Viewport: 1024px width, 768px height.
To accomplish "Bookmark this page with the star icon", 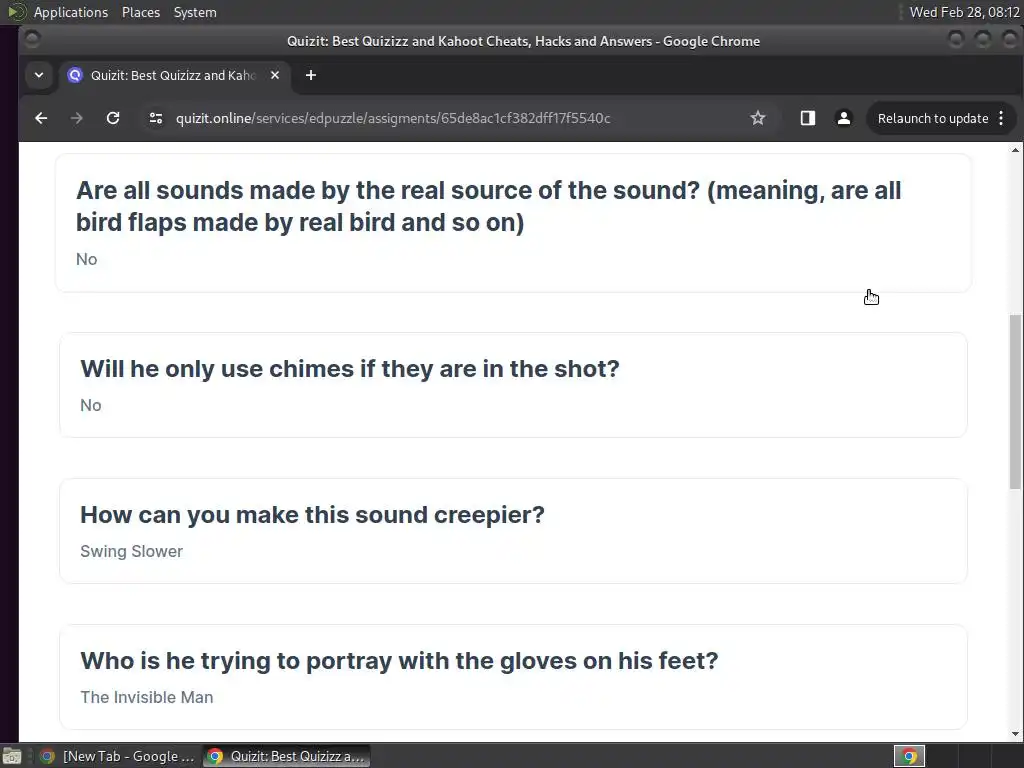I will pos(758,118).
